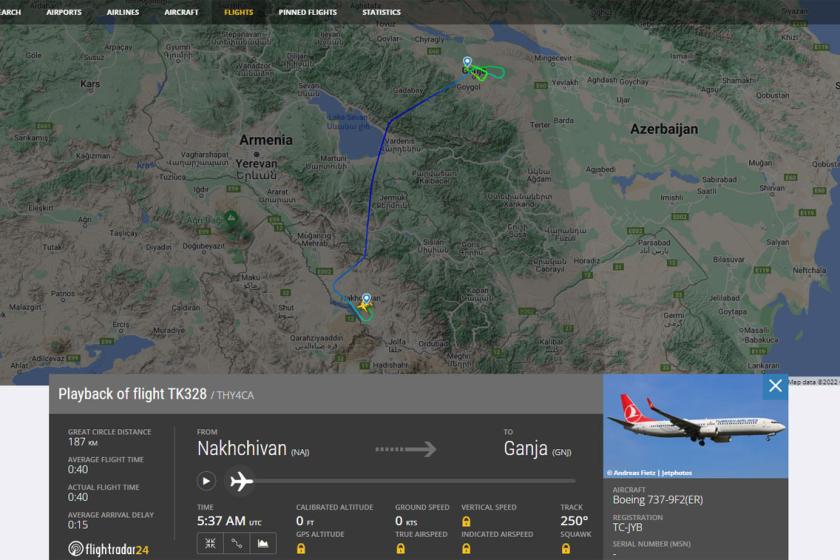This screenshot has height=560, width=840.
Task: Click the Yerevan city label on map
Action: pos(257,163)
